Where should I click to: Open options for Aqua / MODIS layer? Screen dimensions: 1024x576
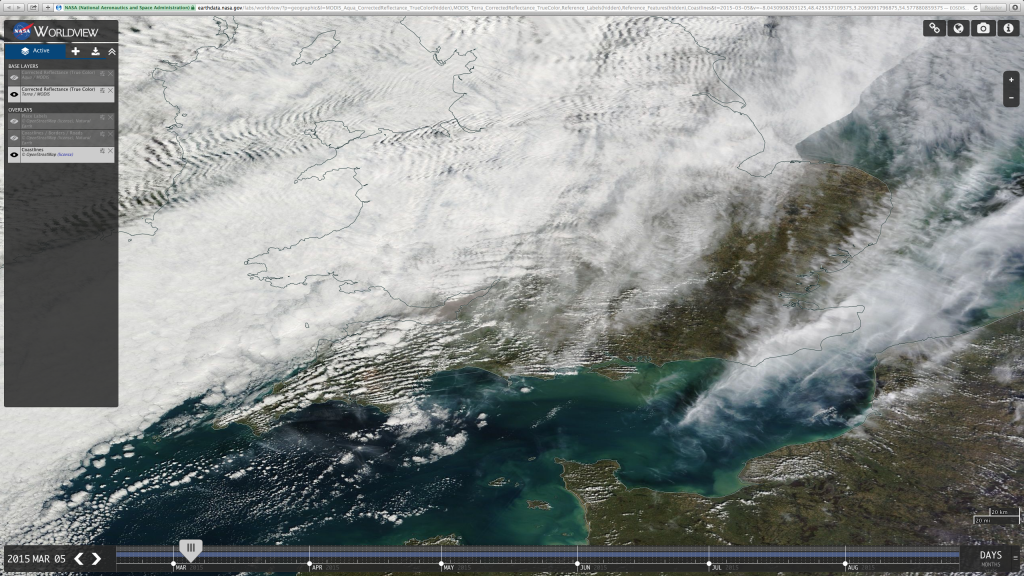tap(103, 73)
